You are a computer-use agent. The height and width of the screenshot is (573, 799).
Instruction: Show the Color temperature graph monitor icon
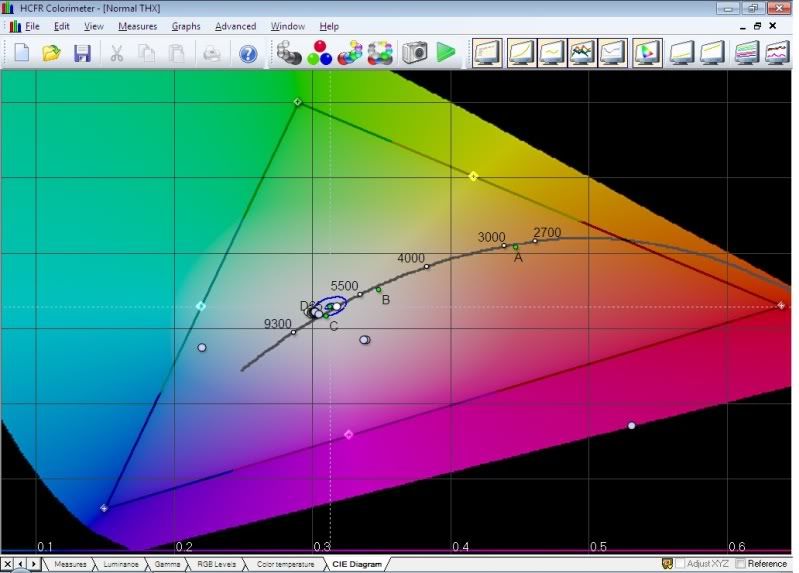(x=613, y=53)
